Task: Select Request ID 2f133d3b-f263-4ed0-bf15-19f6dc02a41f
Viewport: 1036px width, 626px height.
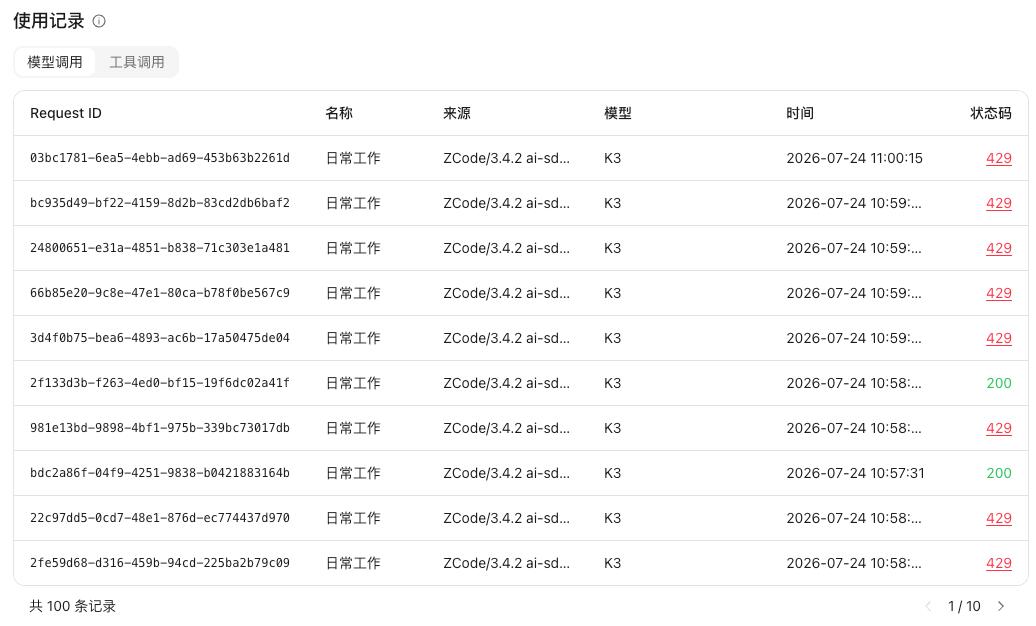Action: [160, 383]
